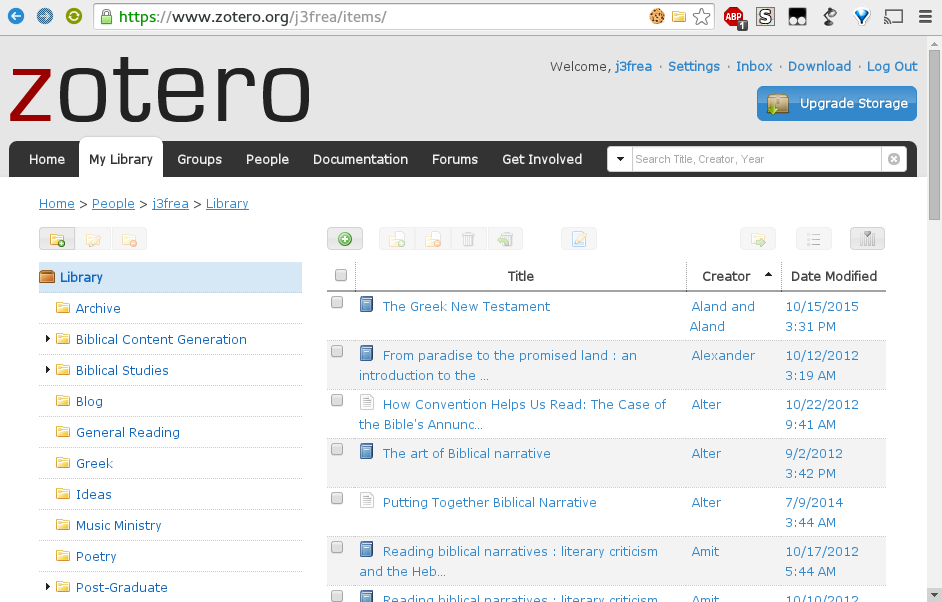The width and height of the screenshot is (942, 602).
Task: Click the add to collection icon
Action: click(397, 239)
